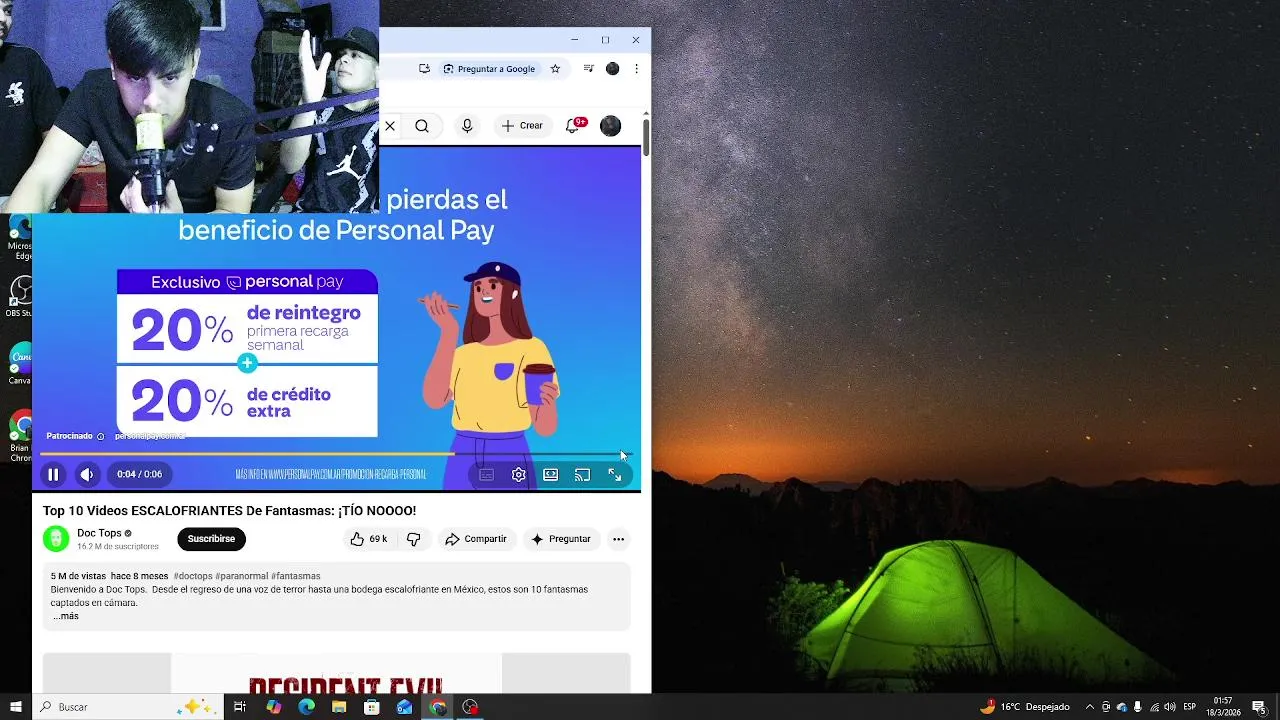
Task: Open Outlook mail from taskbar
Action: click(405, 707)
